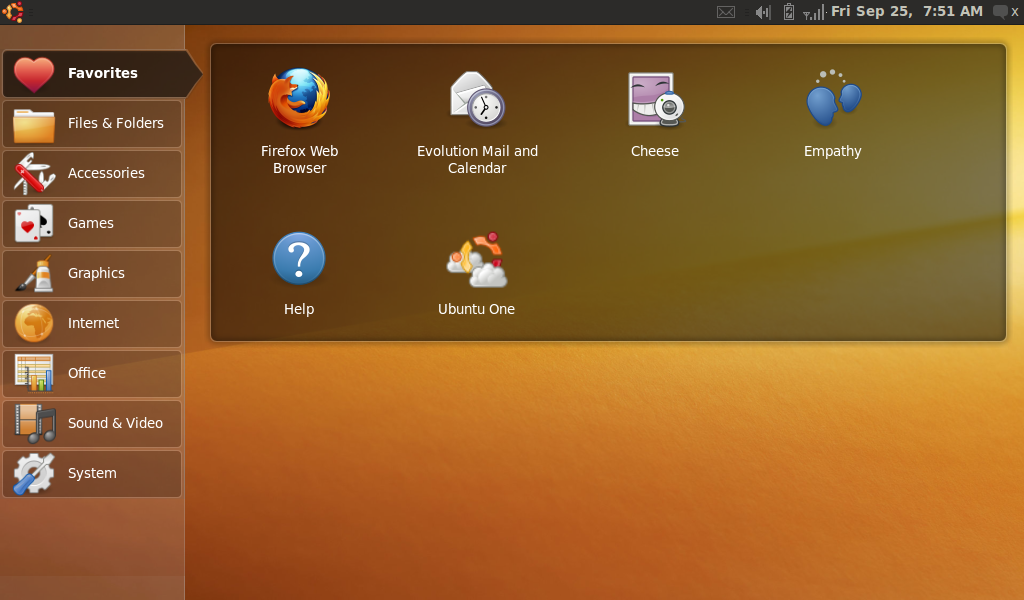Viewport: 1024px width, 600px height.
Task: Start the Cheese webcam app
Action: (x=655, y=113)
